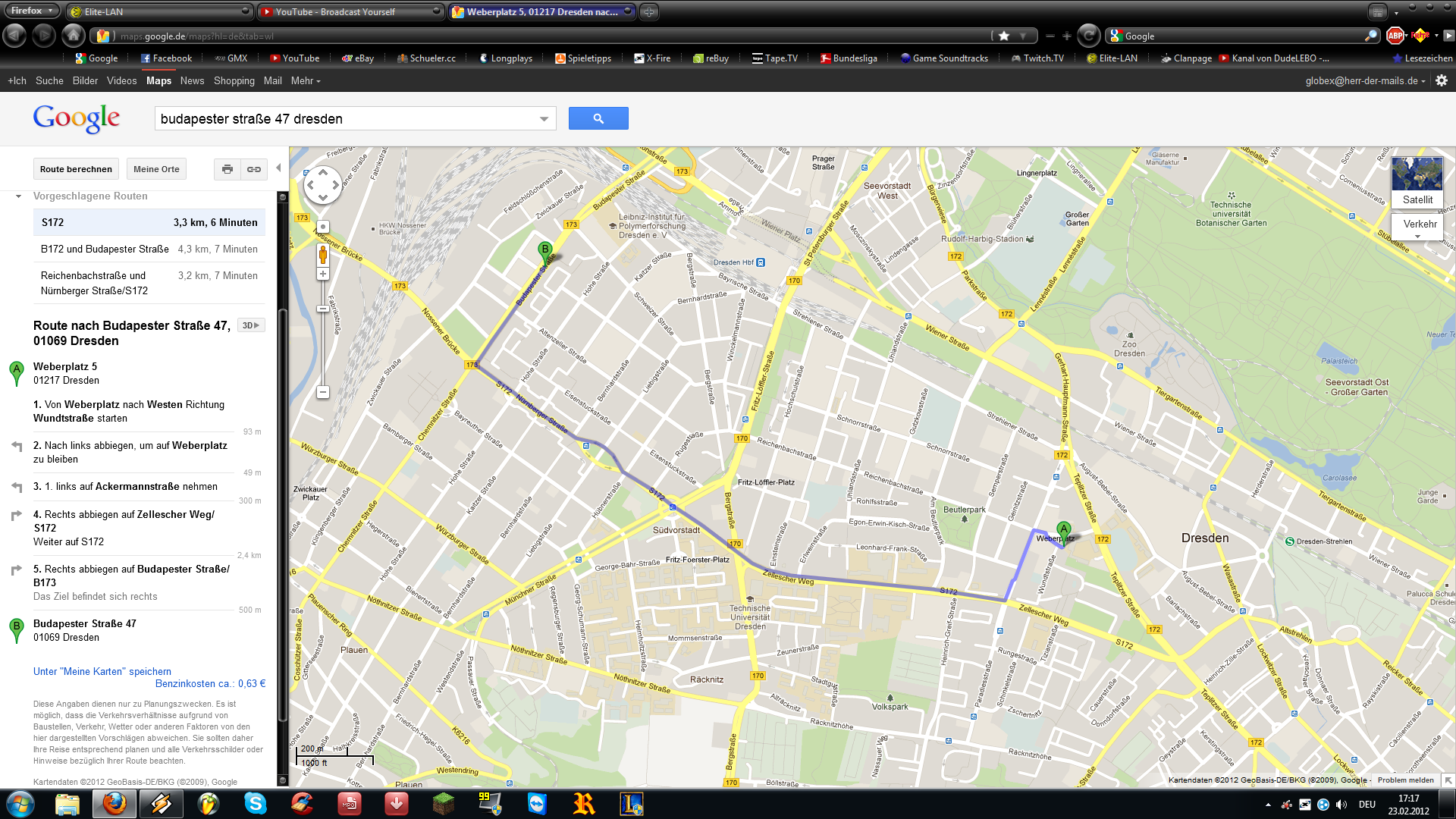Switch to the Satellit view thumbnail
The width and height of the screenshot is (1456, 819).
click(1417, 182)
